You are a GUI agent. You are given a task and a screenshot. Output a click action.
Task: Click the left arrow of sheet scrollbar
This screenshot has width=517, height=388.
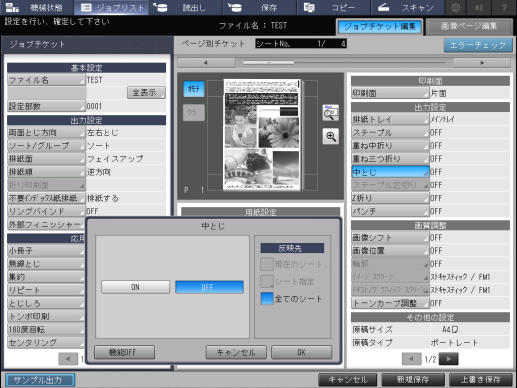pyautogui.click(x=206, y=63)
